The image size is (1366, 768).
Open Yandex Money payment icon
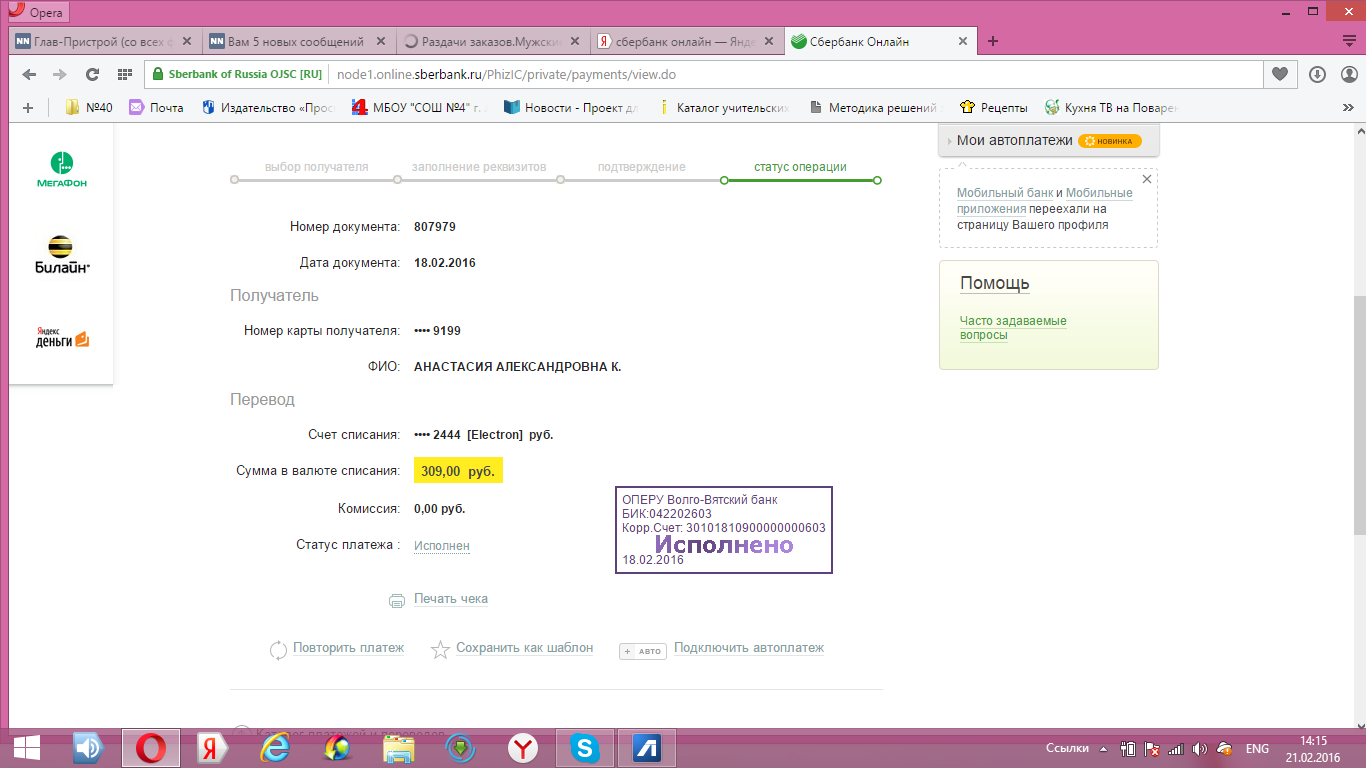(62, 337)
